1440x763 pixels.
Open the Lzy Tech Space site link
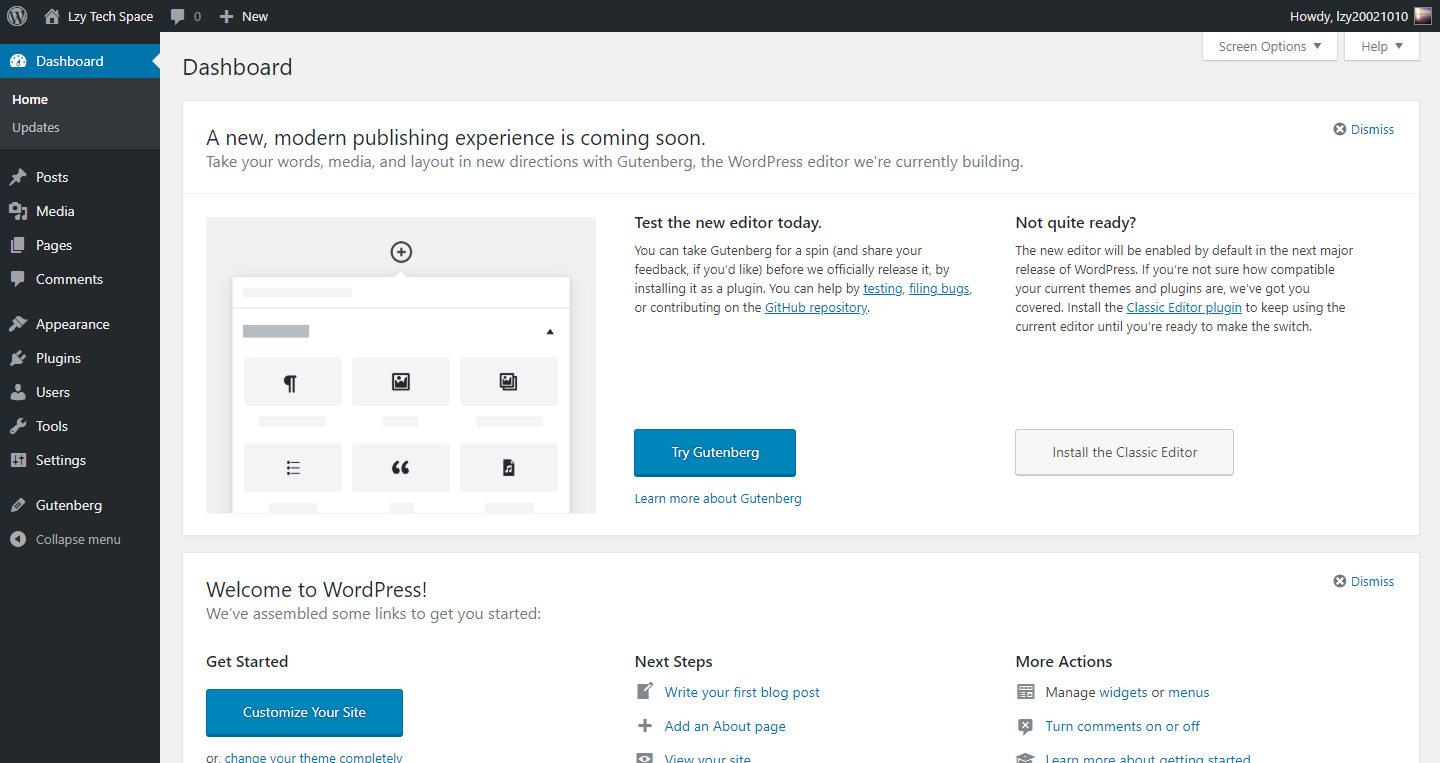tap(99, 16)
